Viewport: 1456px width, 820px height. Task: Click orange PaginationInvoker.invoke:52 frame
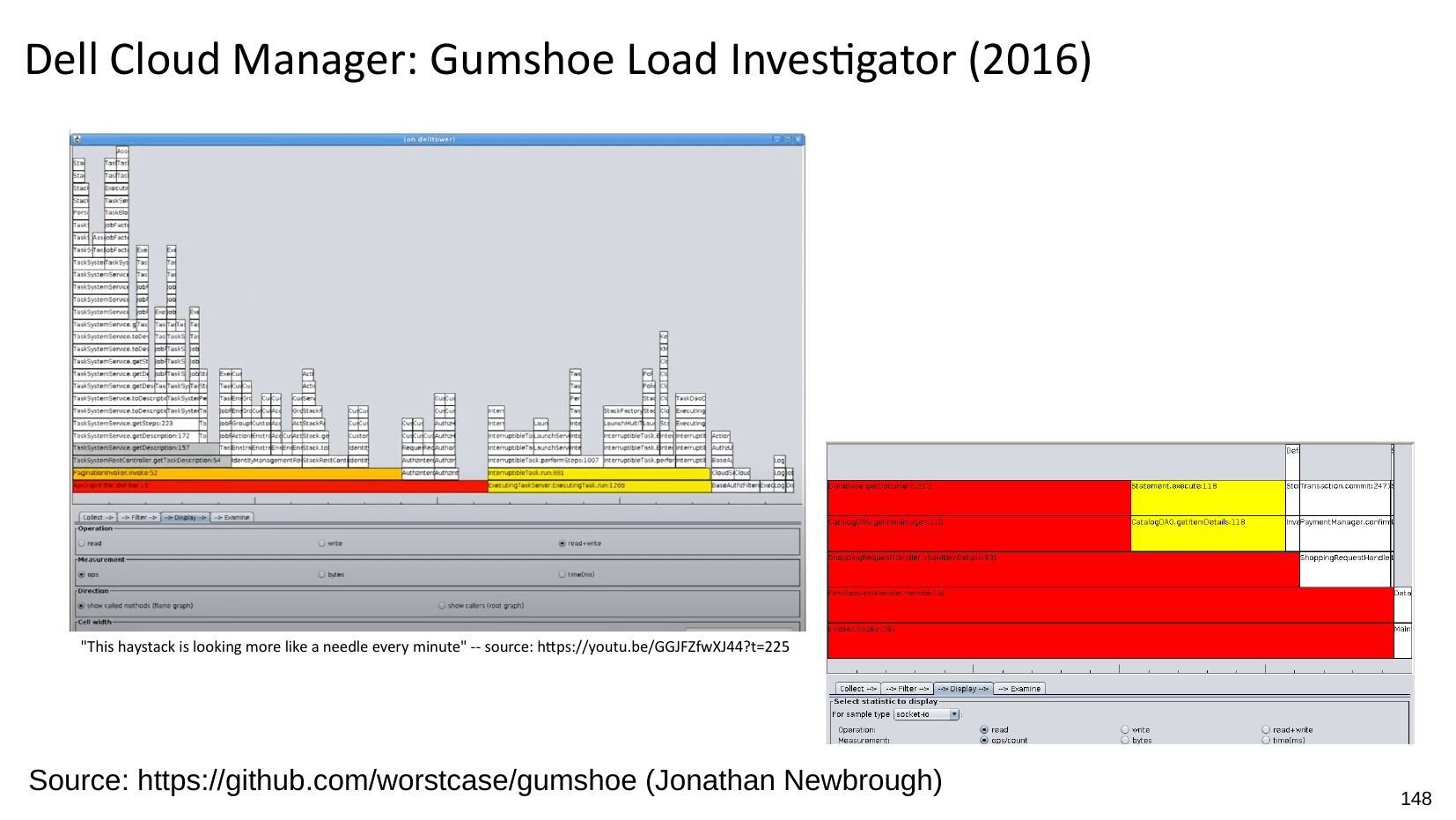(236, 473)
